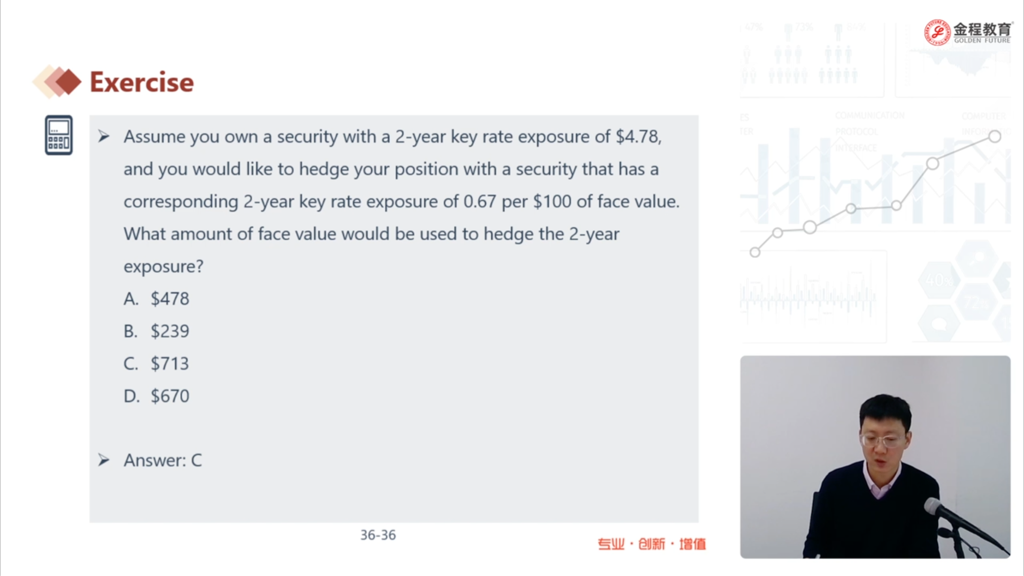Click the 36-36 page number
1024x576 pixels.
tap(378, 535)
